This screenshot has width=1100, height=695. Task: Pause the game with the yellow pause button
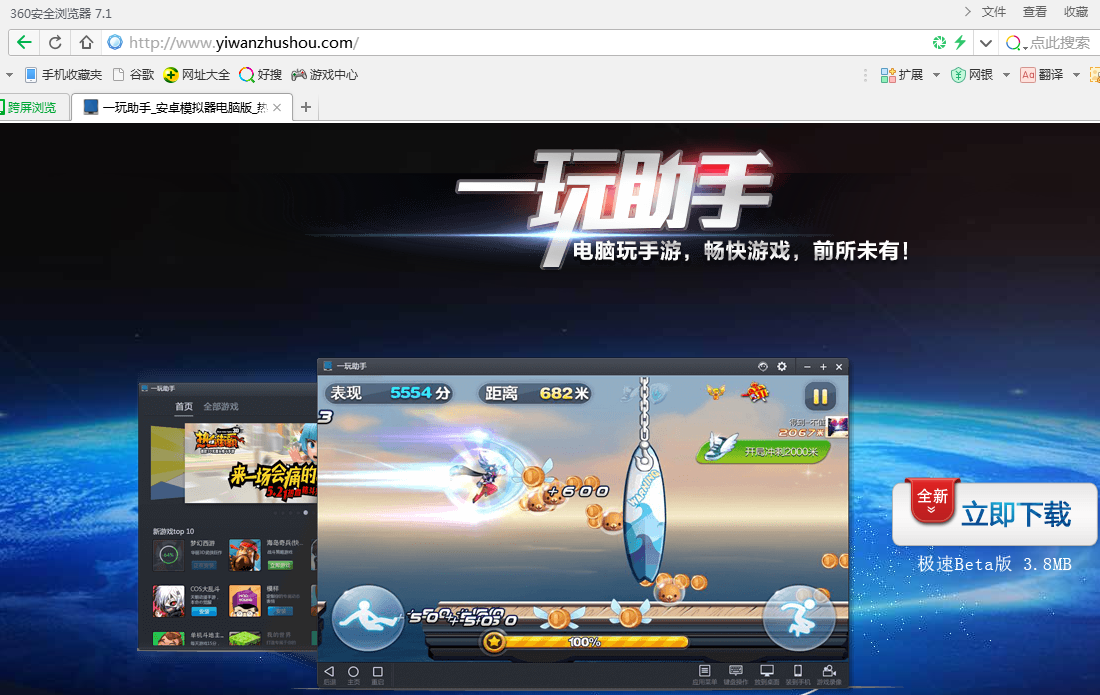820,397
